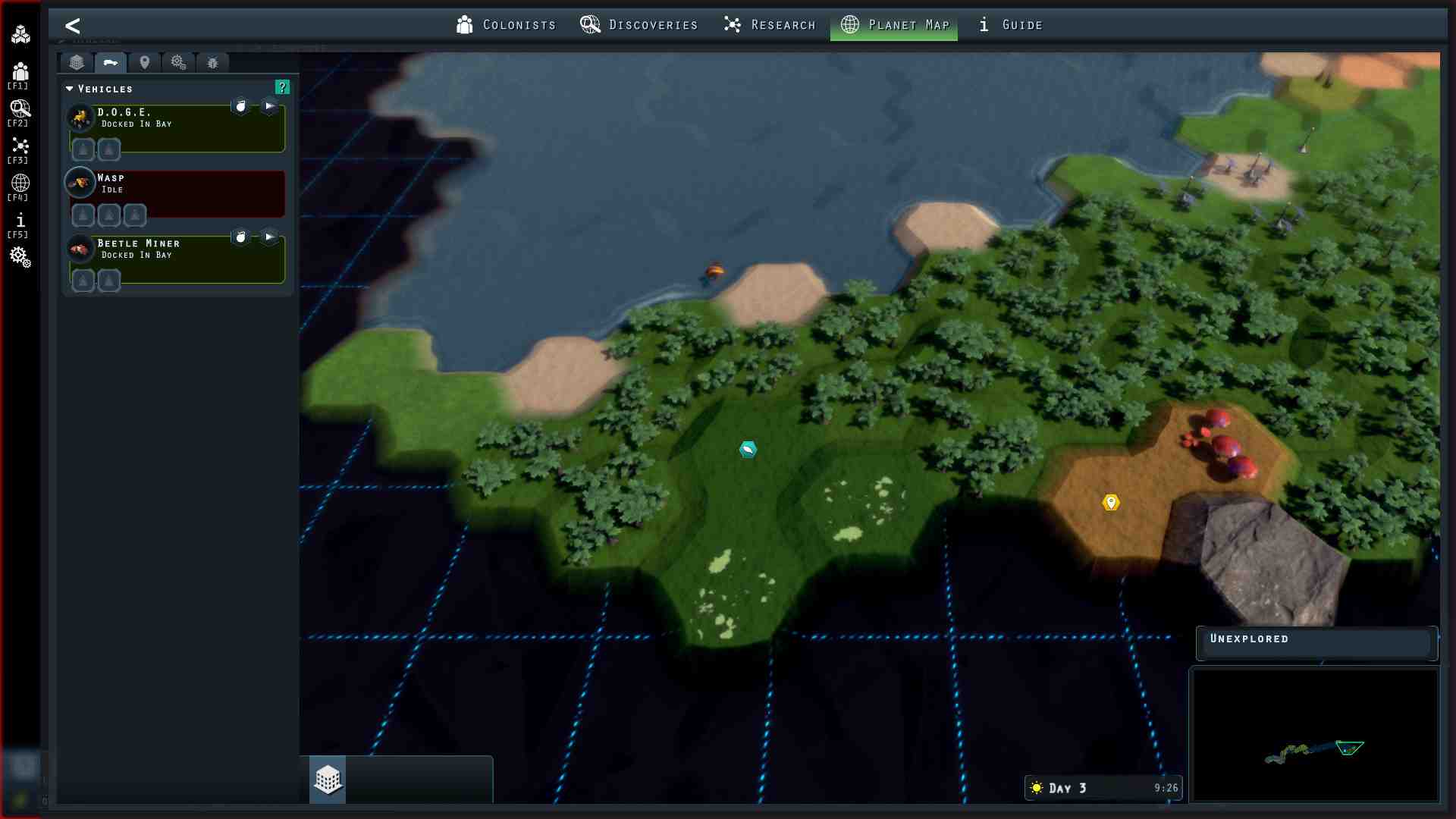
Task: Click the teal hexagon vehicle marker on map
Action: click(x=748, y=450)
